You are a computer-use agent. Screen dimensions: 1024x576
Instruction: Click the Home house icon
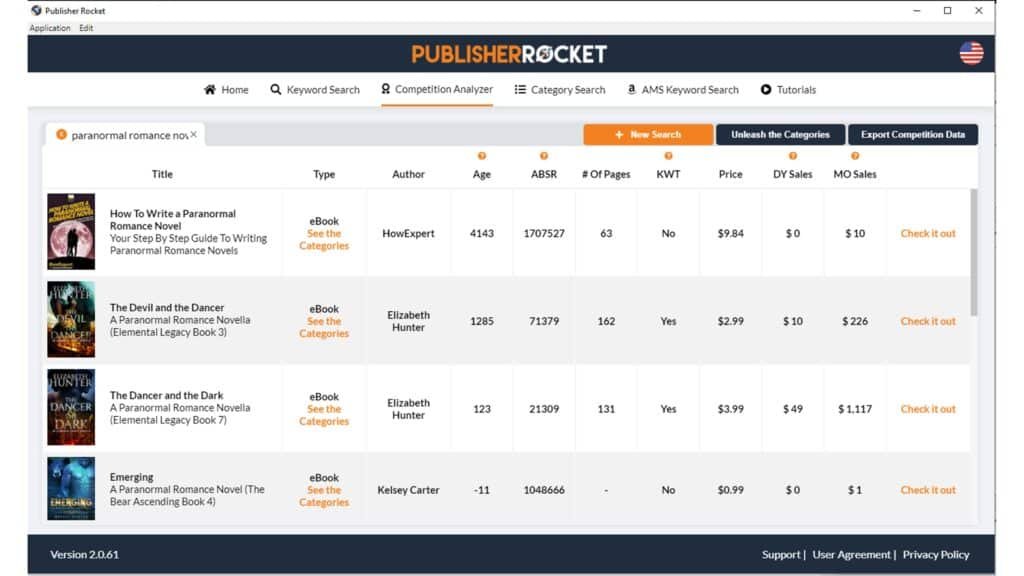tap(210, 89)
